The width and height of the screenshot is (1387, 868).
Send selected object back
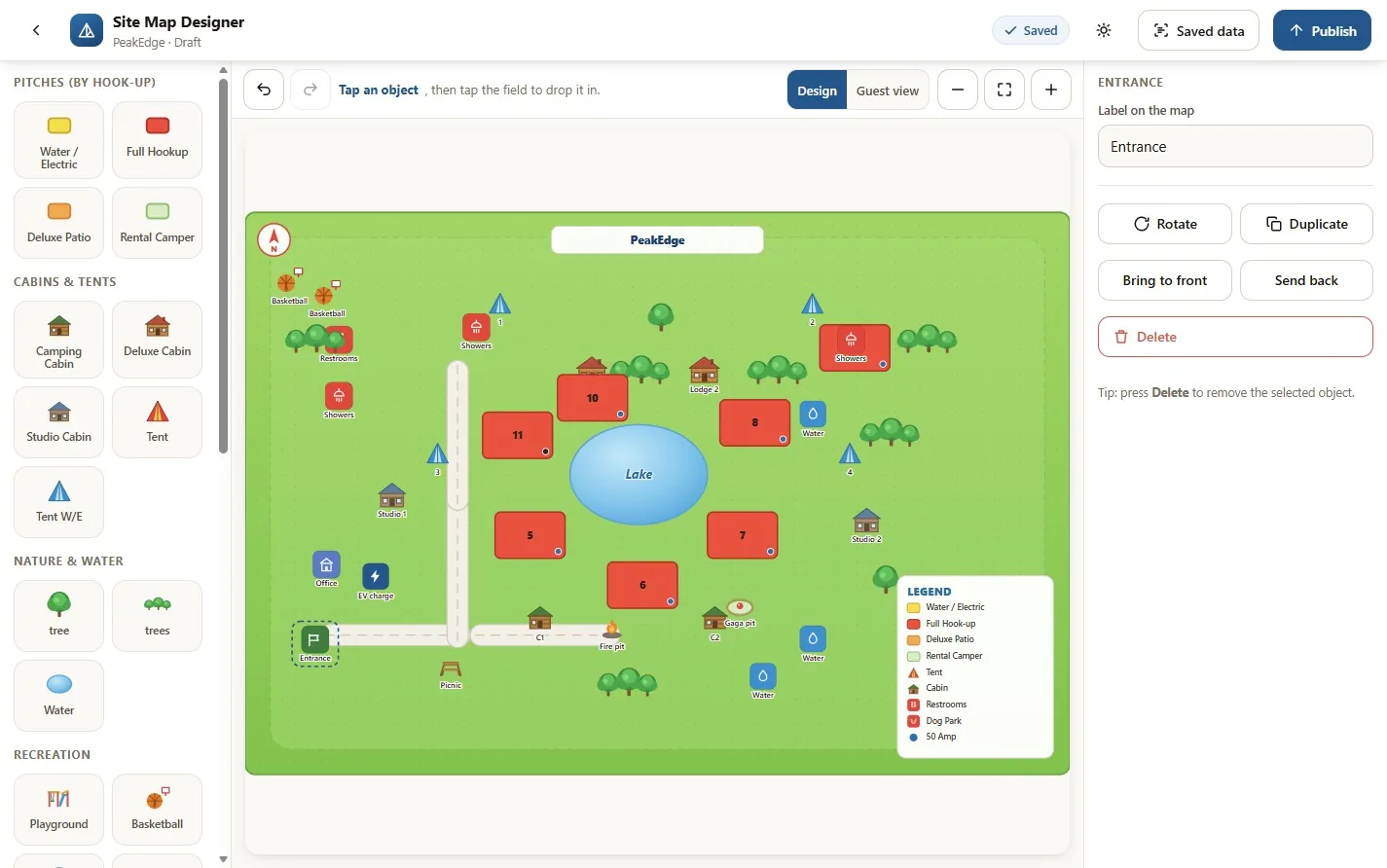point(1306,280)
